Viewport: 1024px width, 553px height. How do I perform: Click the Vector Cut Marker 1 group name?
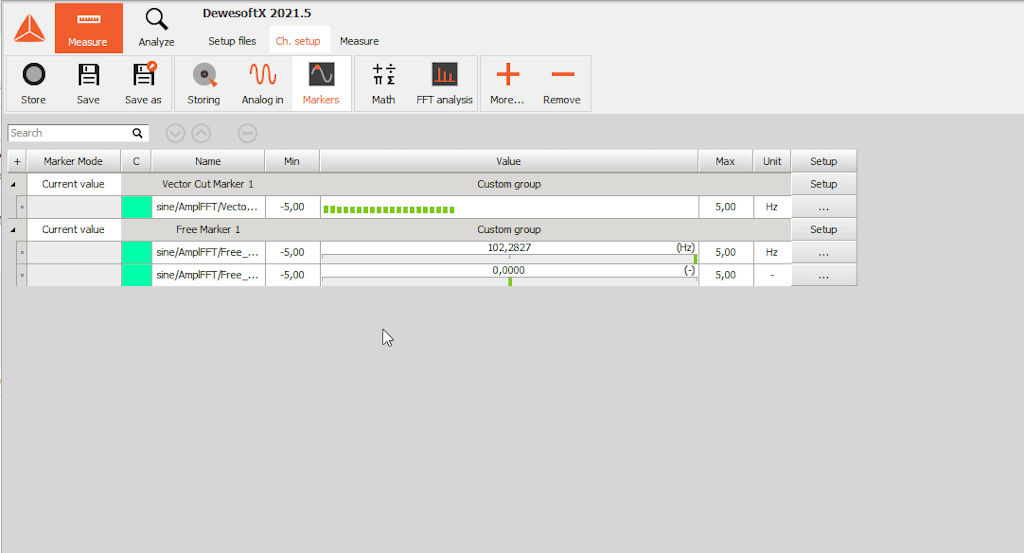[208, 184]
